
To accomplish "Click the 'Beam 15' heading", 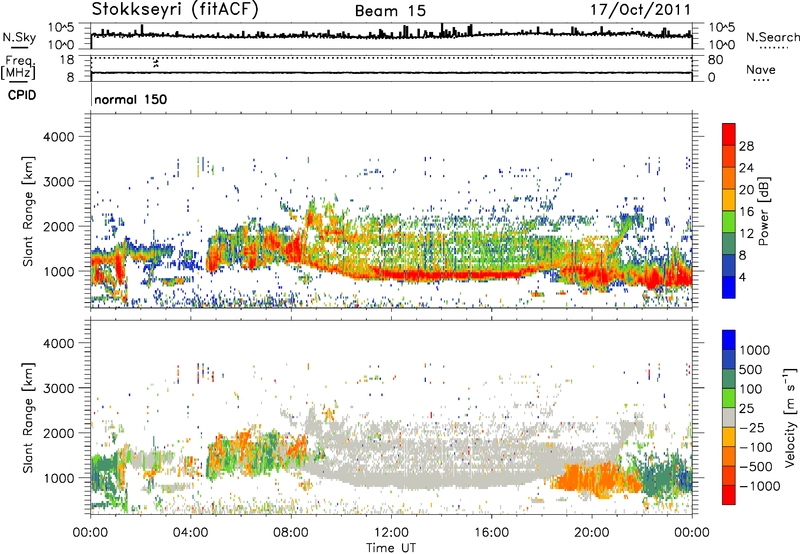I will (x=390, y=11).
